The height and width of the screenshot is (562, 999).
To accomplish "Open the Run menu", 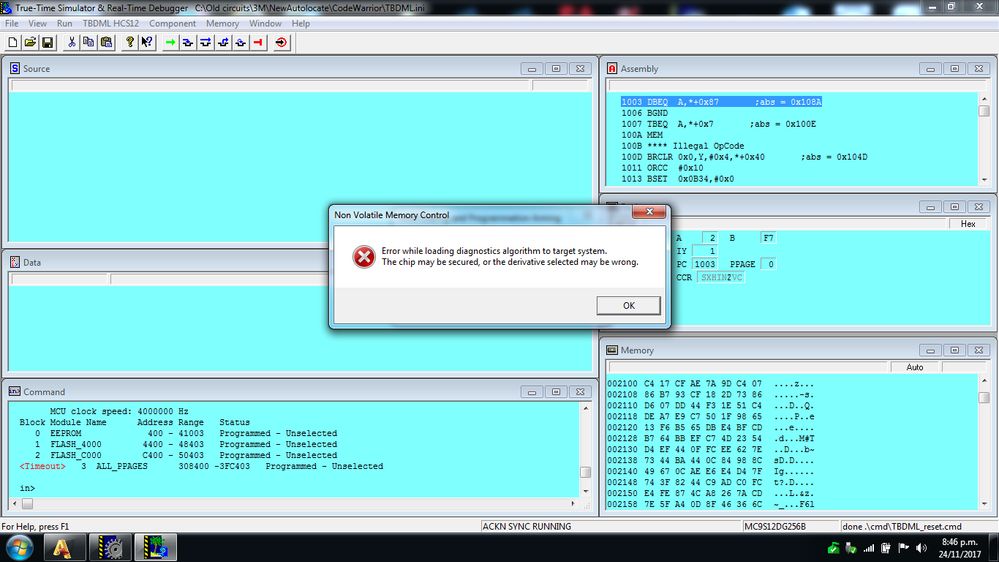I will tap(64, 24).
